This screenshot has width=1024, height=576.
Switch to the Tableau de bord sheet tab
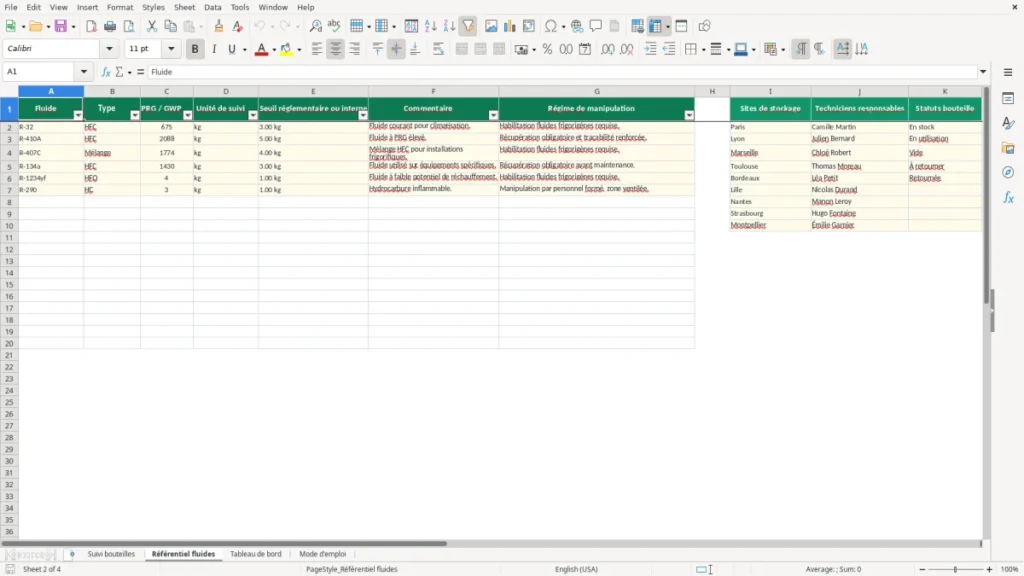255,554
